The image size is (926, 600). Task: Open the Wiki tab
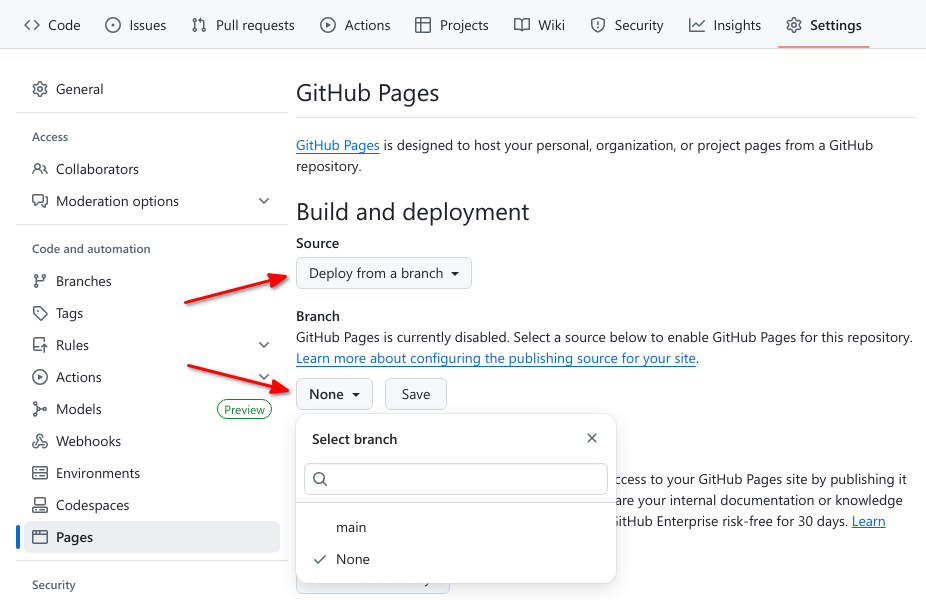(539, 25)
